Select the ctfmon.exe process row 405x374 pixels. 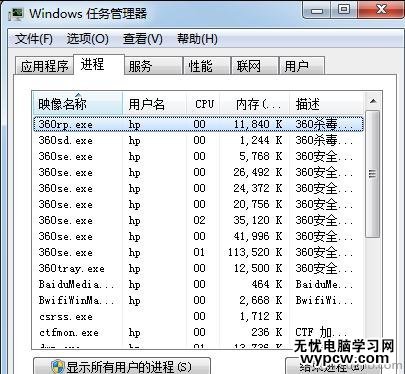click(199, 332)
